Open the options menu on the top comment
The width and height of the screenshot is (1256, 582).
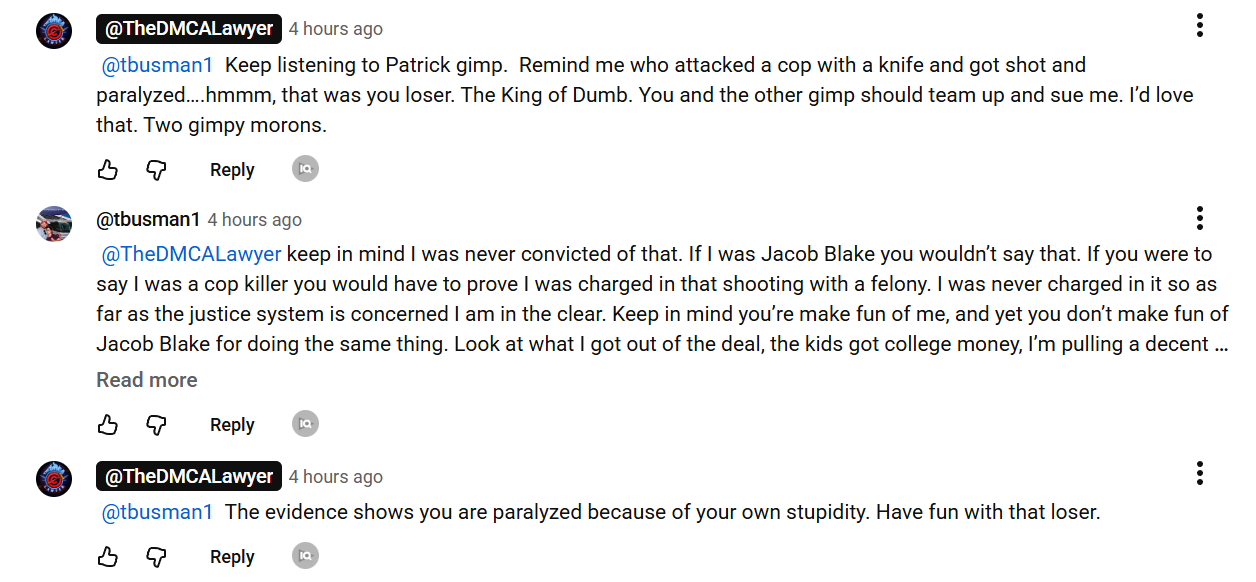point(1199,25)
